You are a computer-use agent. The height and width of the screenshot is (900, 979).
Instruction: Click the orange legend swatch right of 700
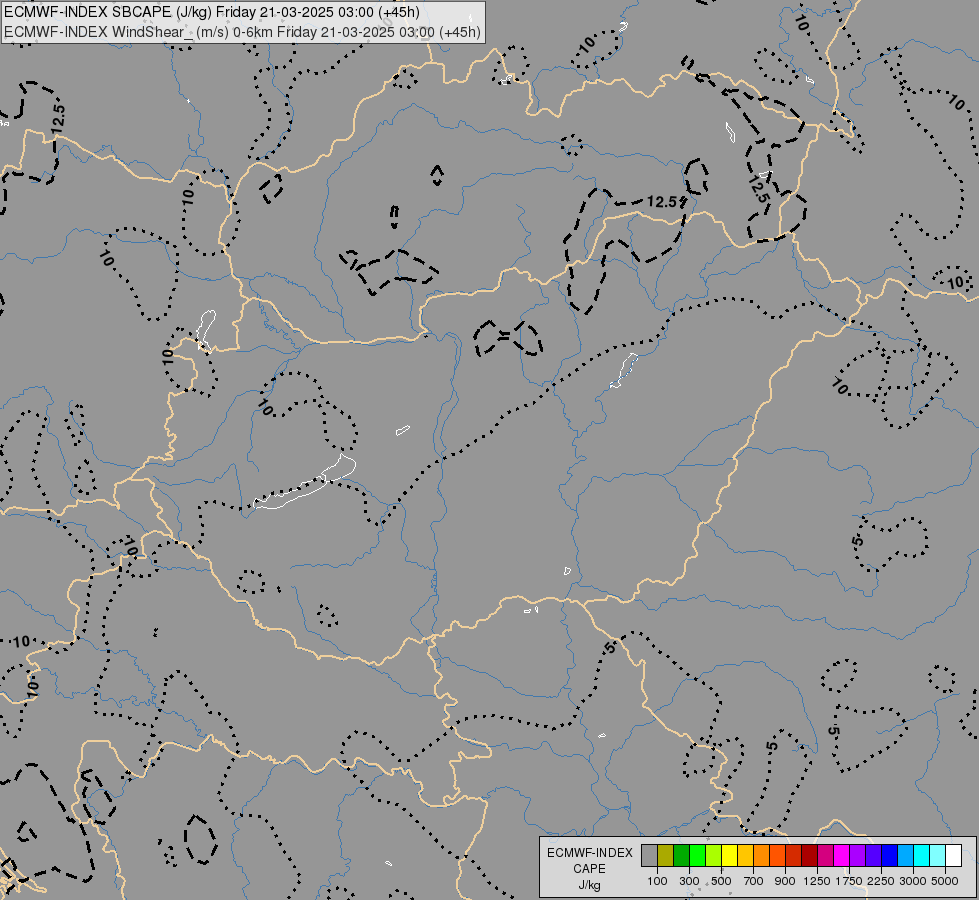tap(762, 855)
